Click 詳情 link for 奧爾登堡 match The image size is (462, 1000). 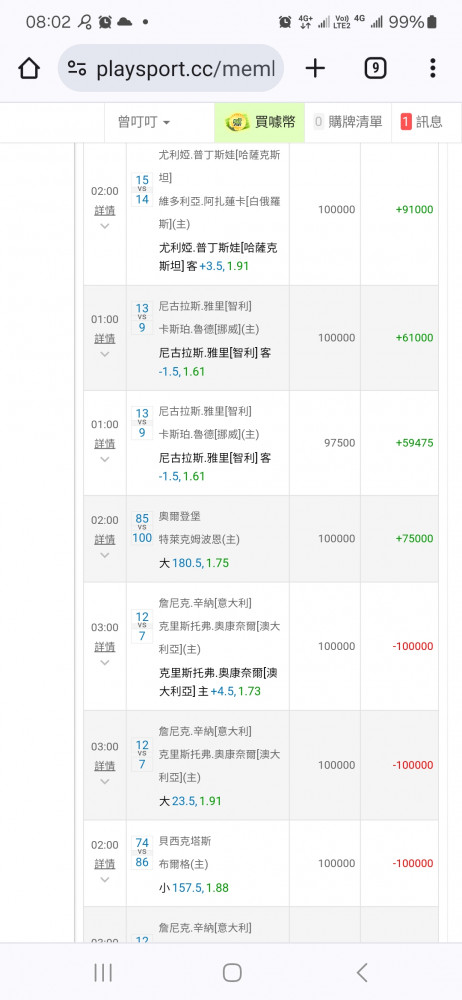[105, 540]
